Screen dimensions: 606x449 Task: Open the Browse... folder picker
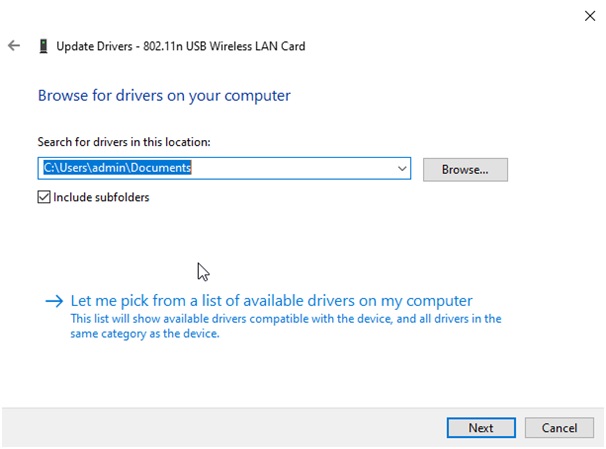pyautogui.click(x=465, y=169)
